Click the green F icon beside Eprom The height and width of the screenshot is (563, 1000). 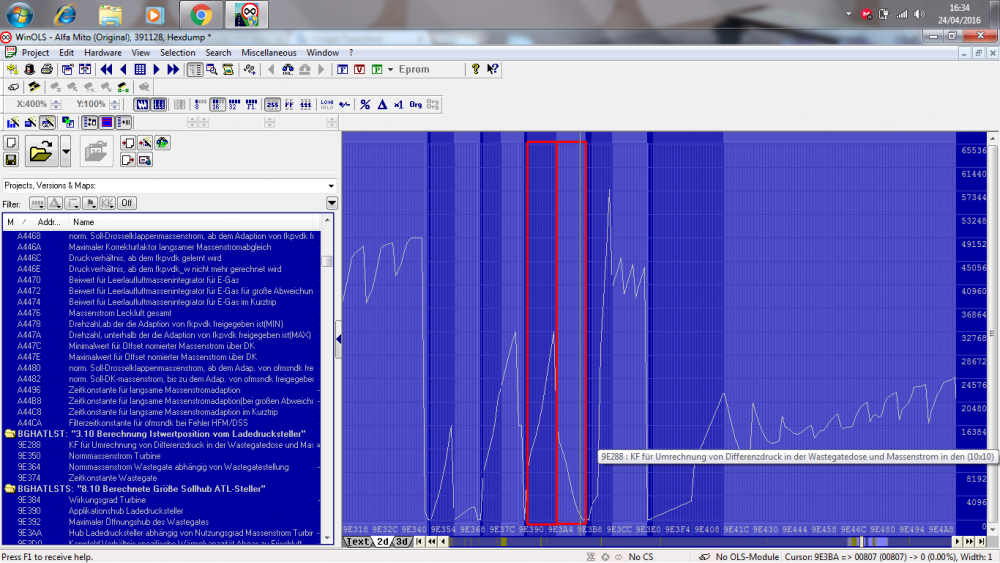tap(377, 69)
